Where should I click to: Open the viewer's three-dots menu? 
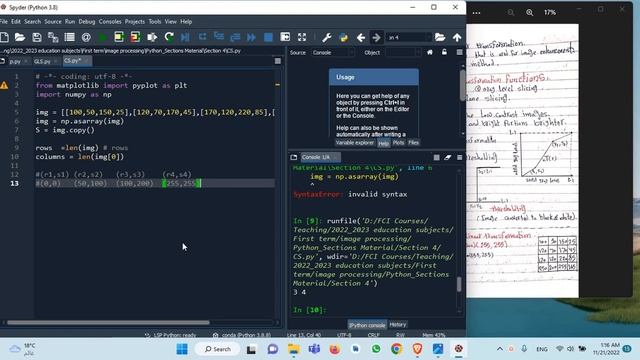476,13
